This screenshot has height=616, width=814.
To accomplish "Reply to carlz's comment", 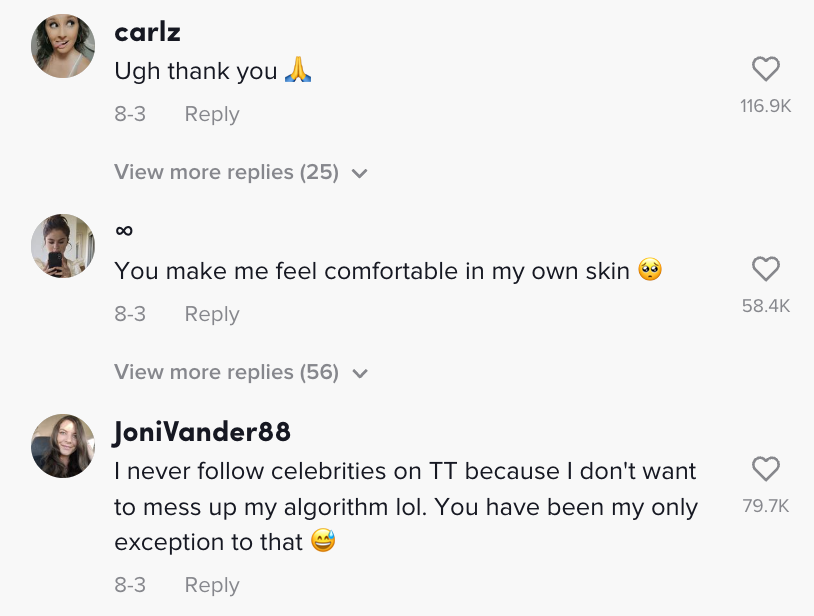I will [x=212, y=114].
